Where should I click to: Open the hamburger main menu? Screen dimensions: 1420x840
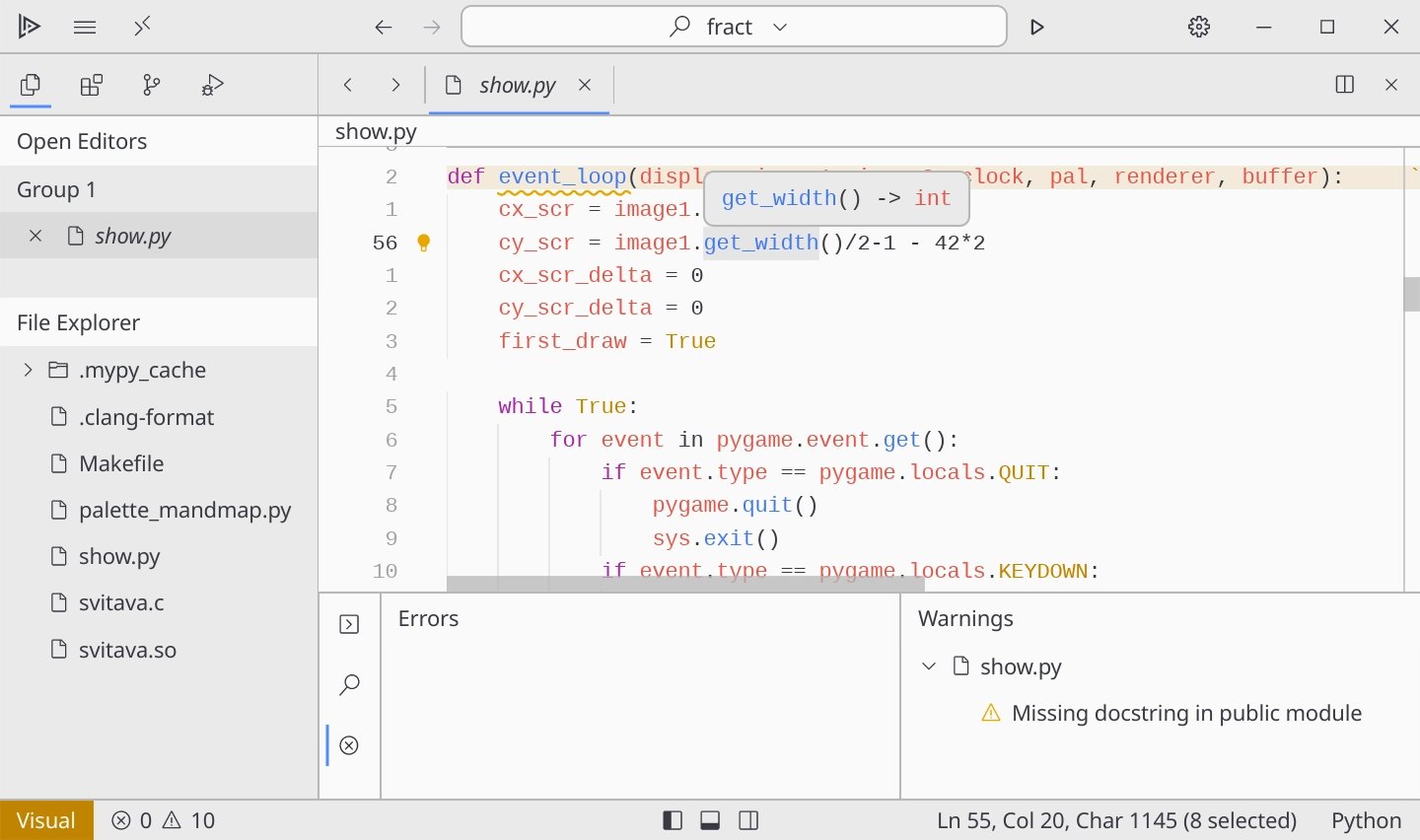85,27
